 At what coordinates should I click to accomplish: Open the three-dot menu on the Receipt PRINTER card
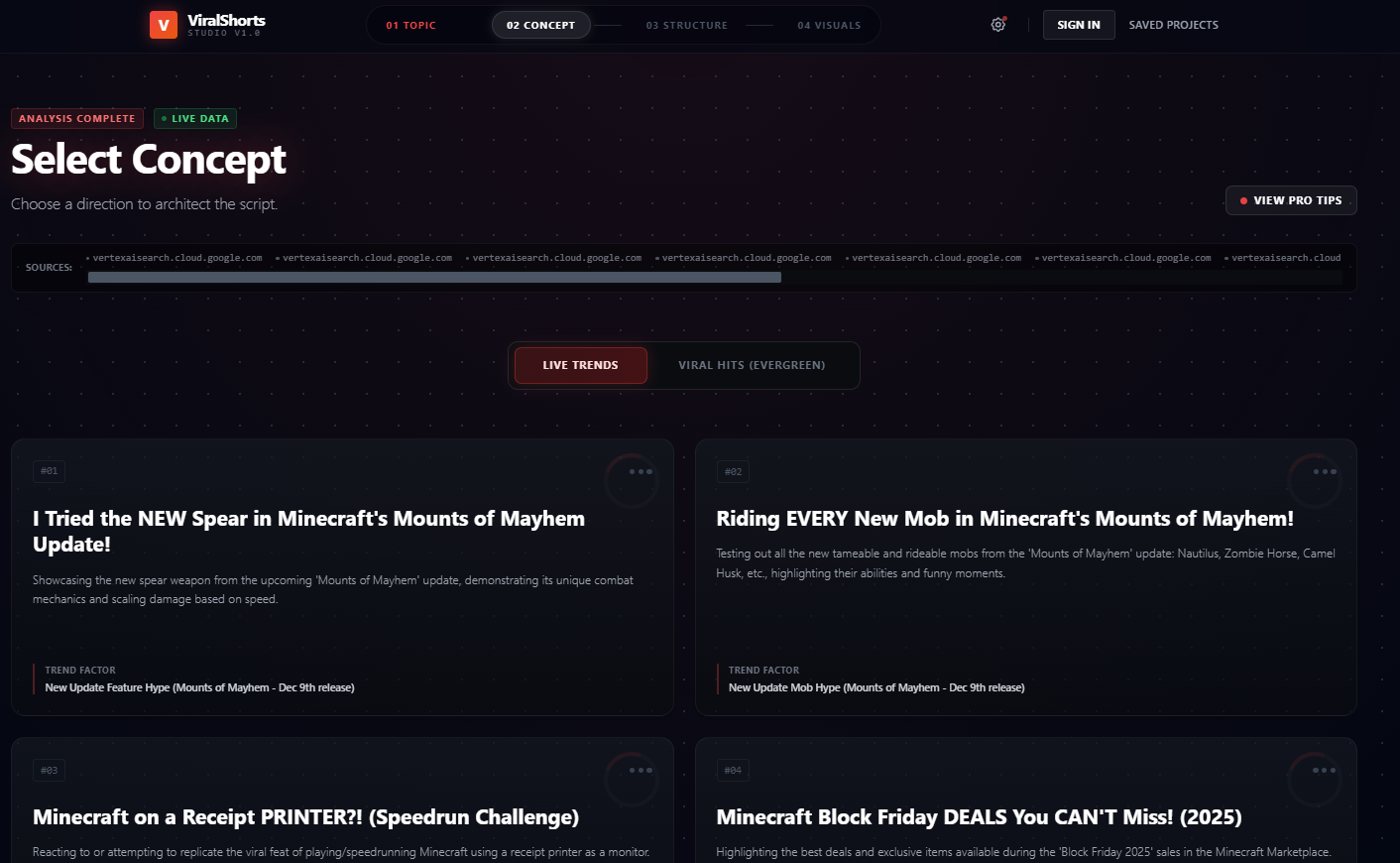click(x=641, y=771)
